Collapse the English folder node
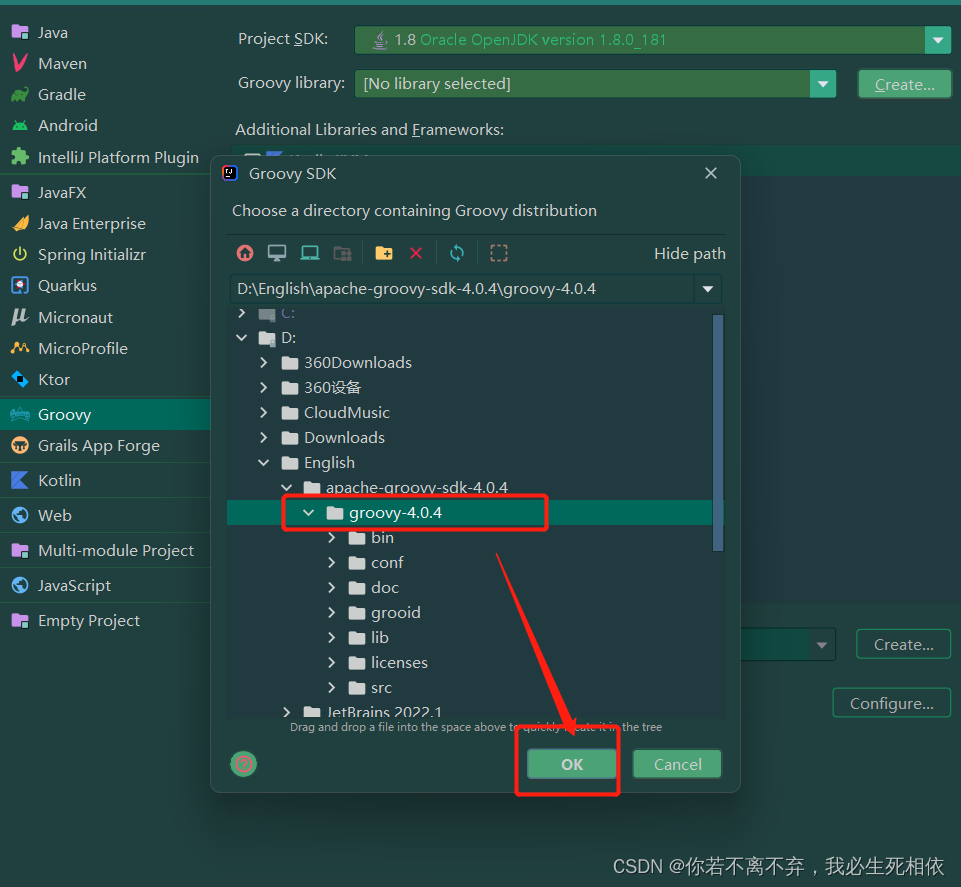Viewport: 961px width, 887px height. (264, 463)
